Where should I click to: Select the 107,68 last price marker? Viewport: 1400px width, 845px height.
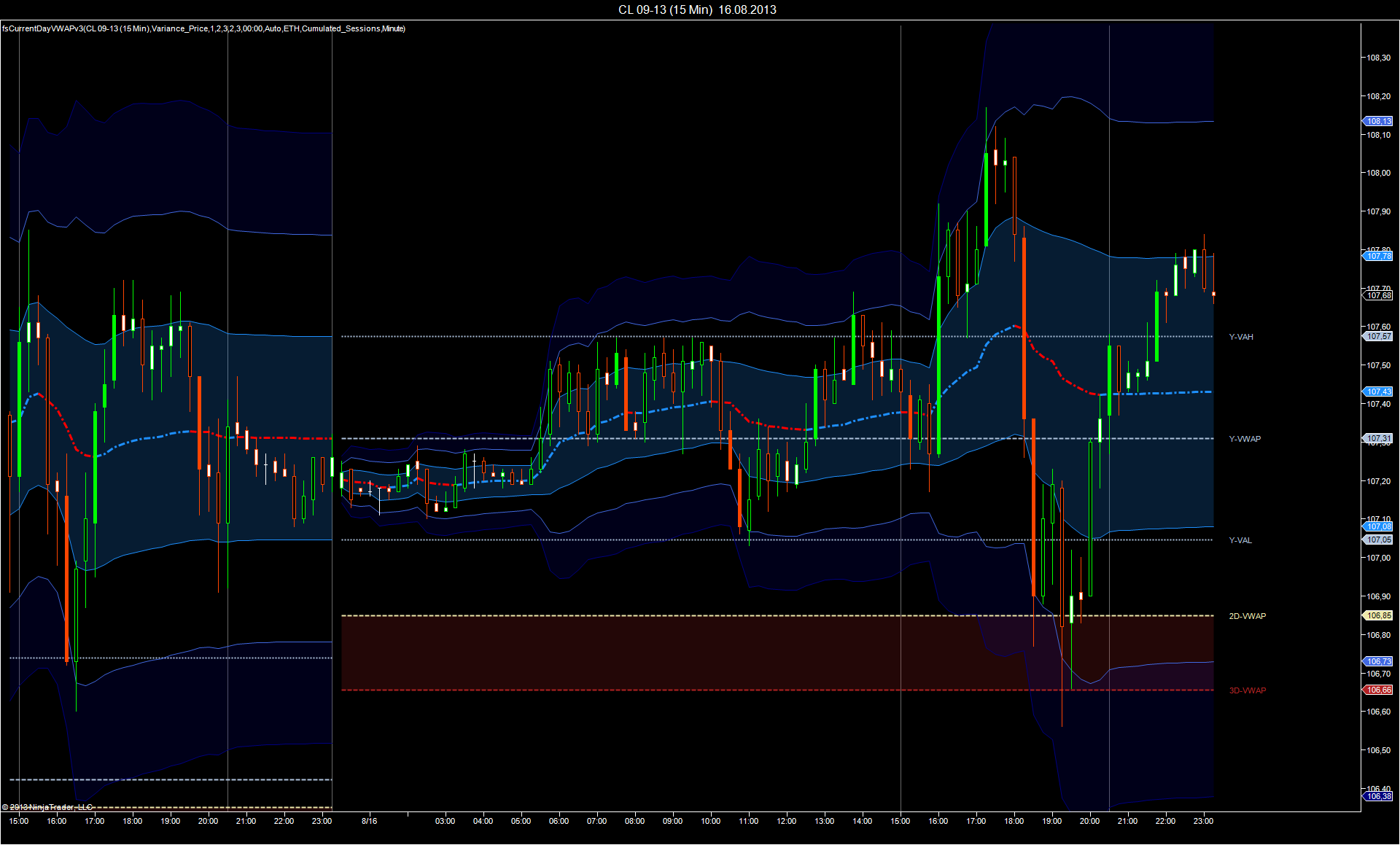coord(1378,295)
